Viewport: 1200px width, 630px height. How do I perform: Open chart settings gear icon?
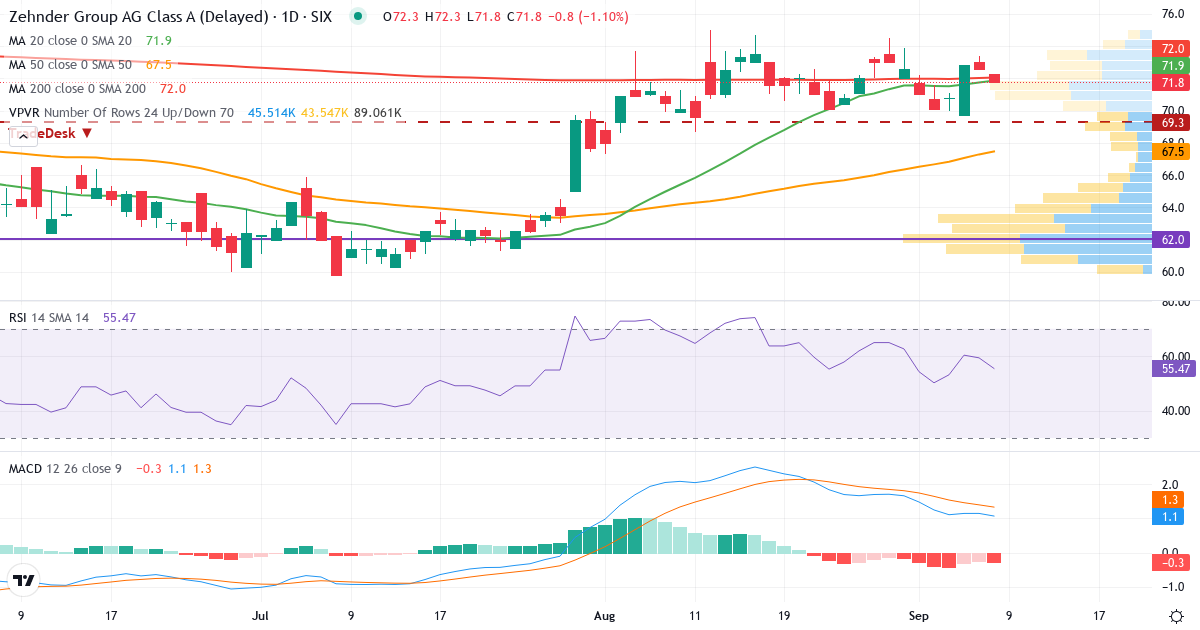[1176, 615]
